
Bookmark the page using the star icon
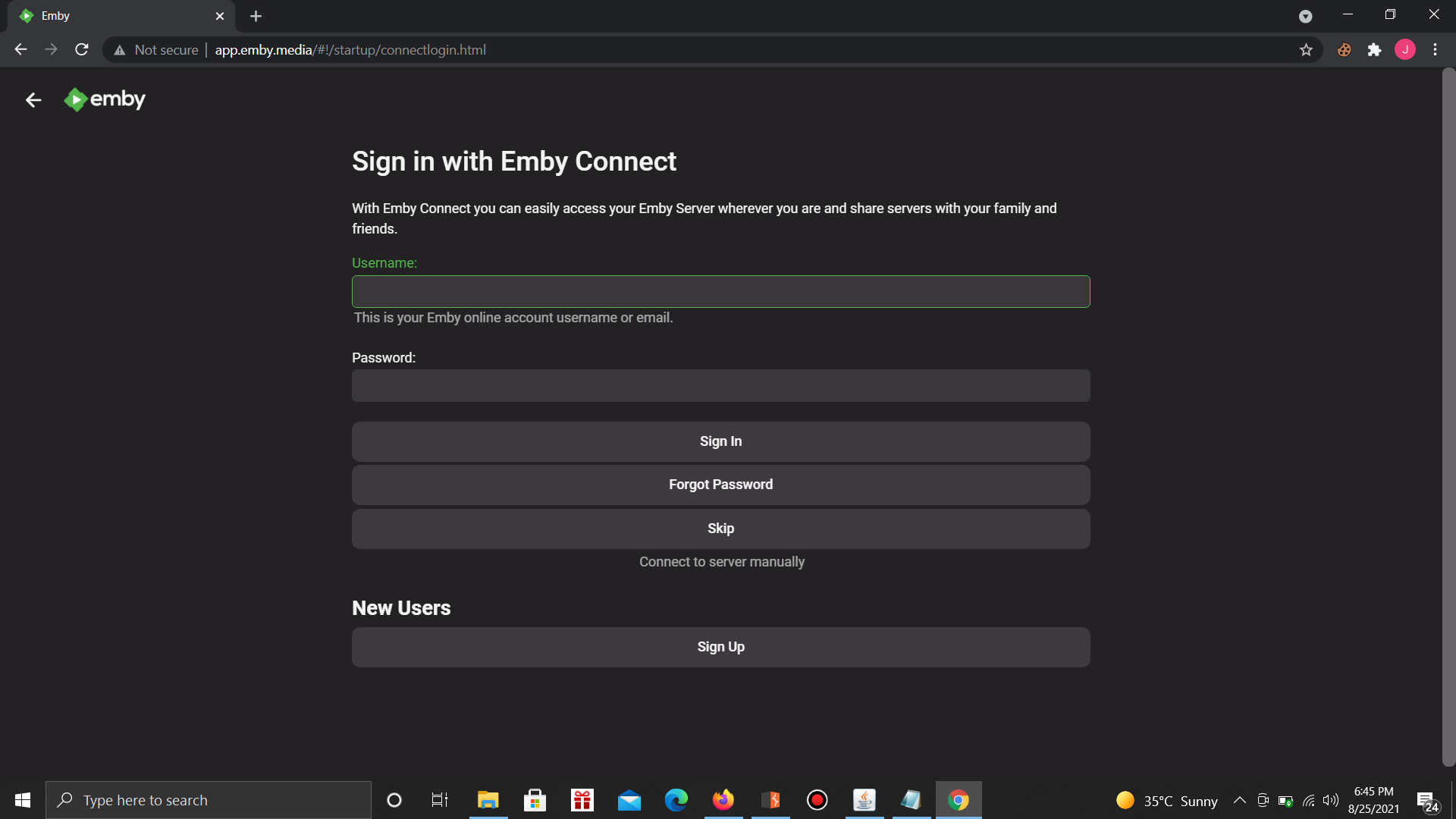[1307, 49]
